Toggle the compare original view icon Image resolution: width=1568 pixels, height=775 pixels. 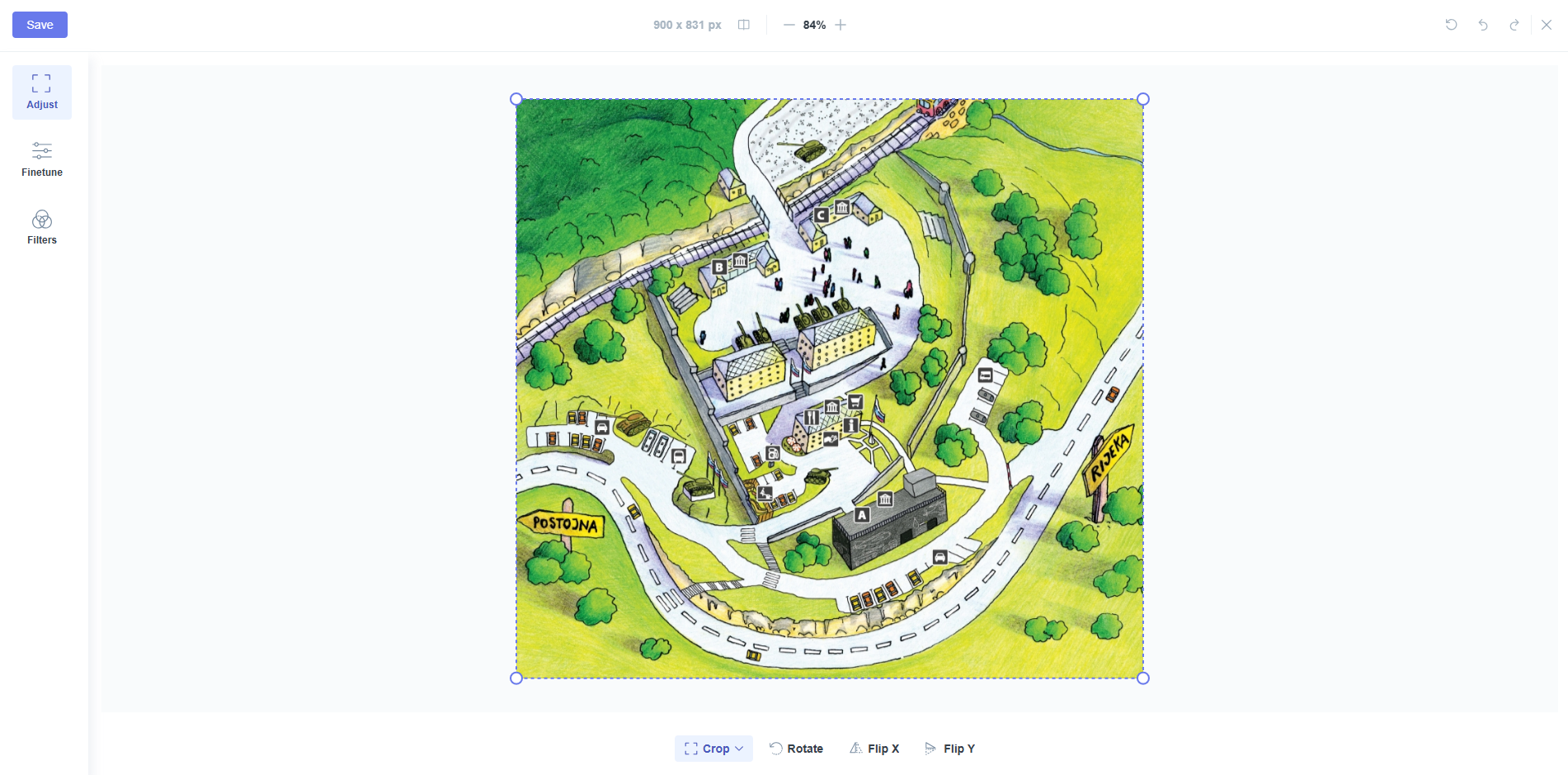pyautogui.click(x=744, y=25)
